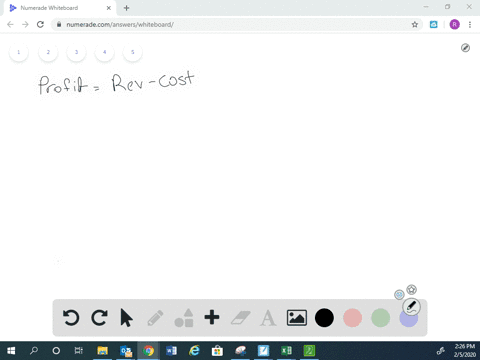Open the shapes tool

tap(184, 318)
